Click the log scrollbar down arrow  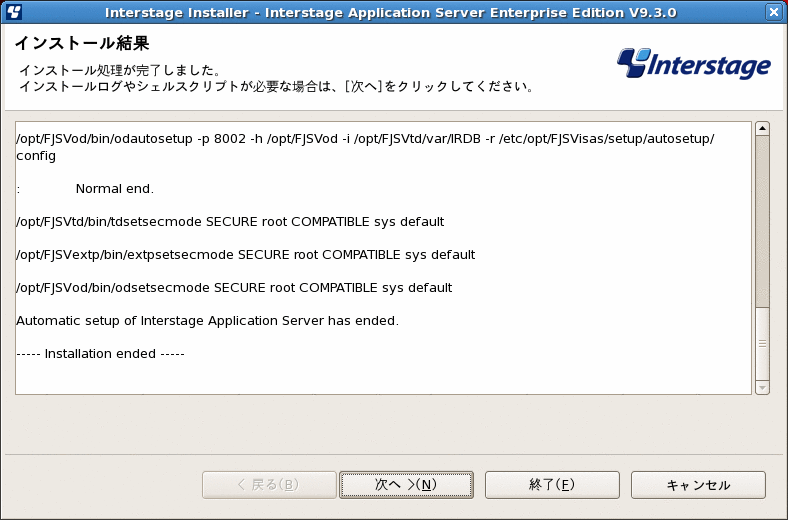pos(762,387)
